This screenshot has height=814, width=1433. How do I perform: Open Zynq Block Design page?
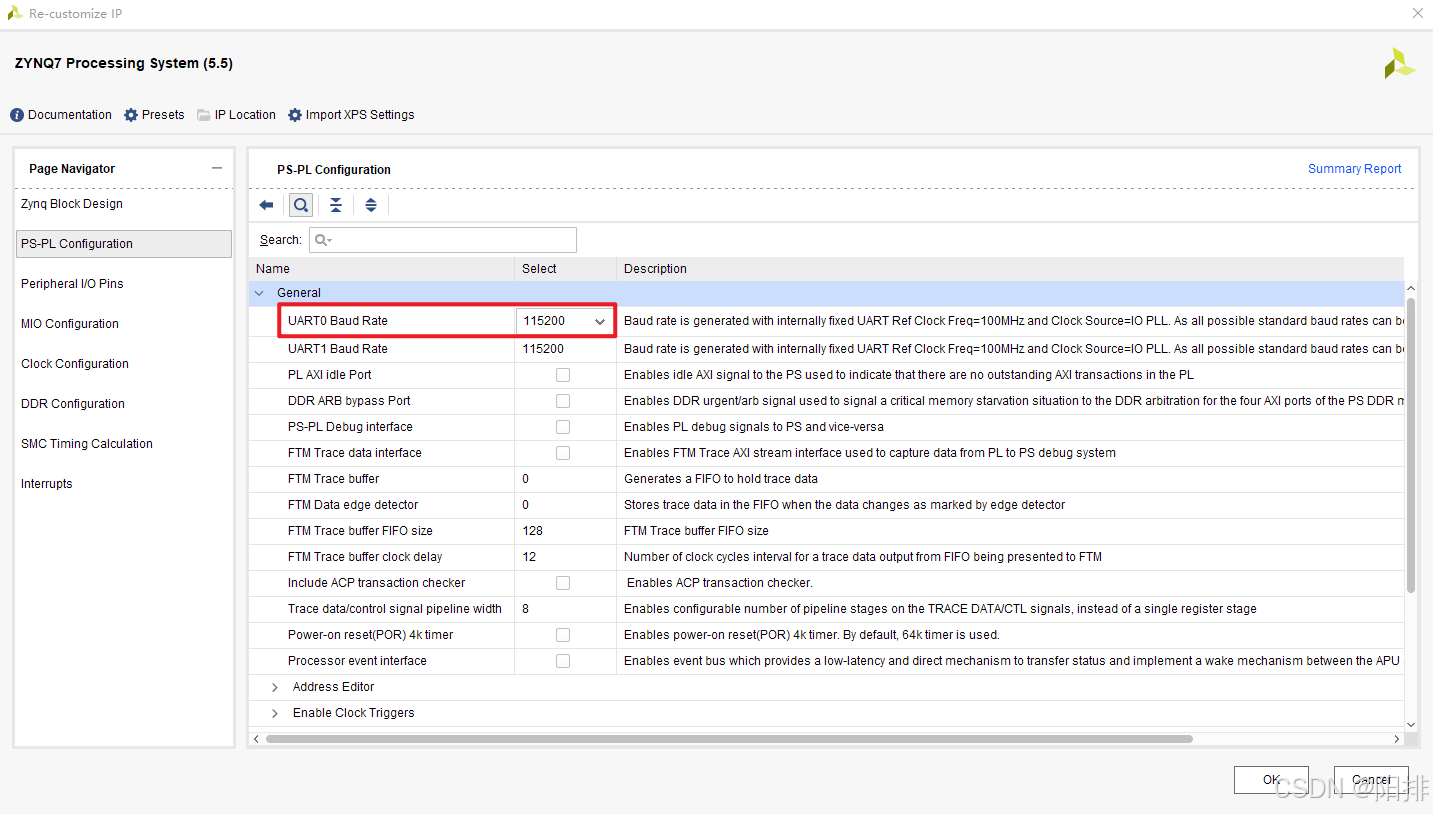72,204
